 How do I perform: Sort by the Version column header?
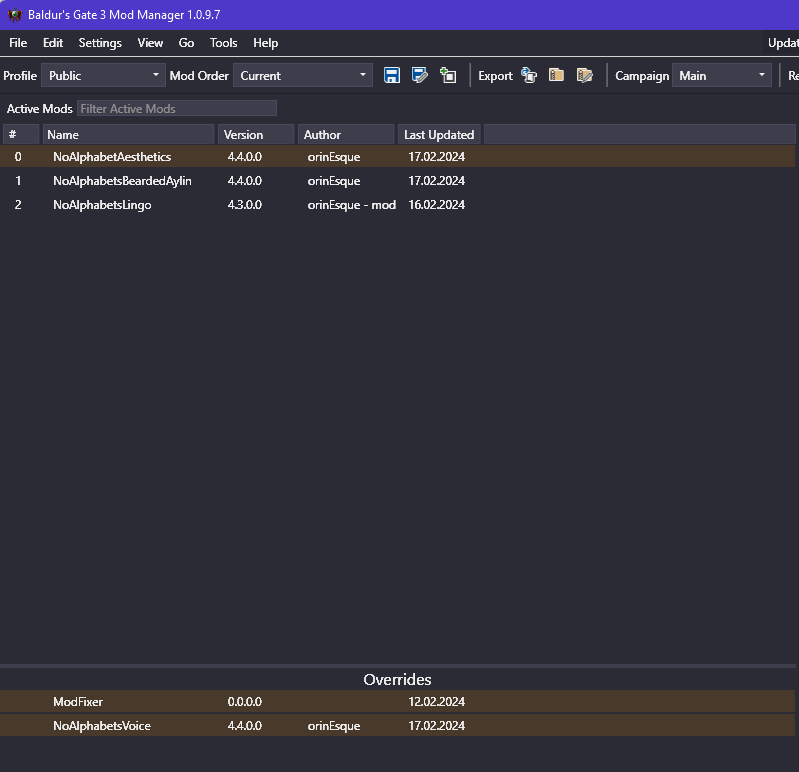tap(256, 135)
